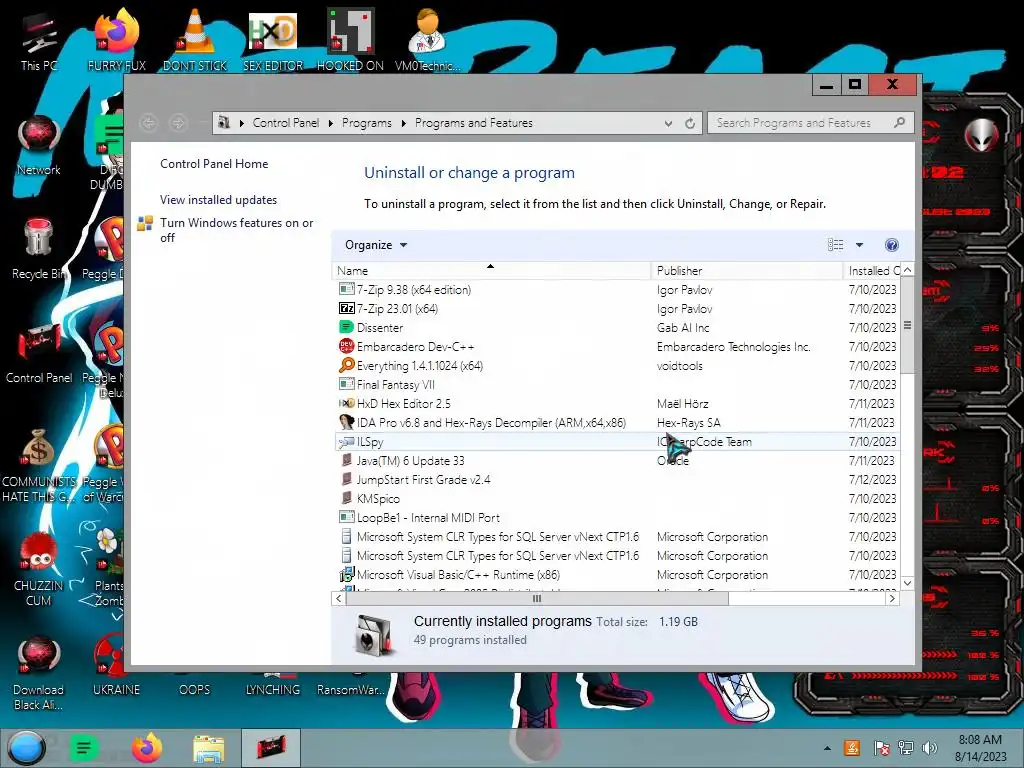Viewport: 1024px width, 768px height.
Task: Click the vertical scrollbar up arrow
Action: (907, 270)
